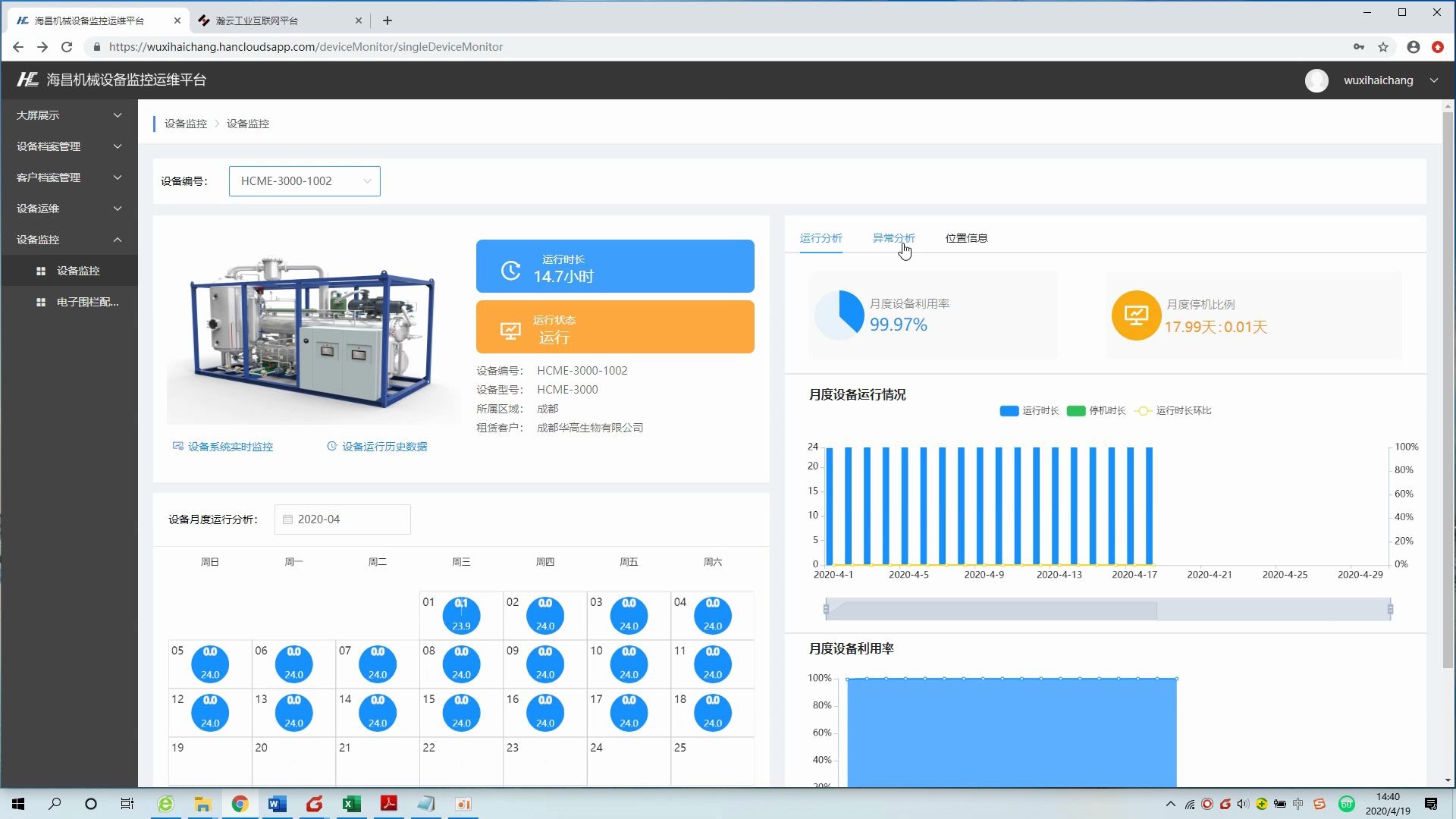Image resolution: width=1456 pixels, height=819 pixels.
Task: Open Adobe Acrobat from the taskbar
Action: pyautogui.click(x=389, y=804)
